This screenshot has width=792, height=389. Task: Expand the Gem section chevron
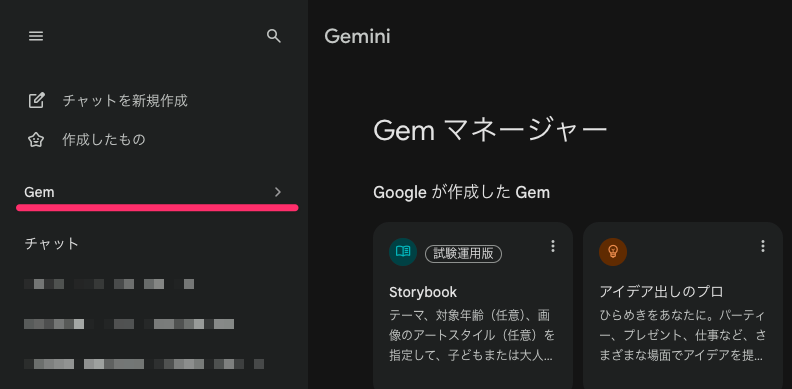point(278,192)
